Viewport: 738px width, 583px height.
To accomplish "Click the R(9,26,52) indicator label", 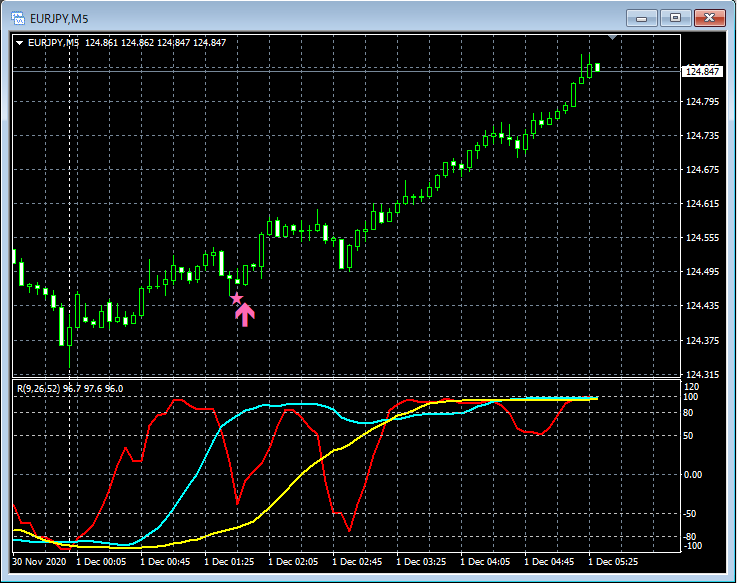I will point(42,388).
